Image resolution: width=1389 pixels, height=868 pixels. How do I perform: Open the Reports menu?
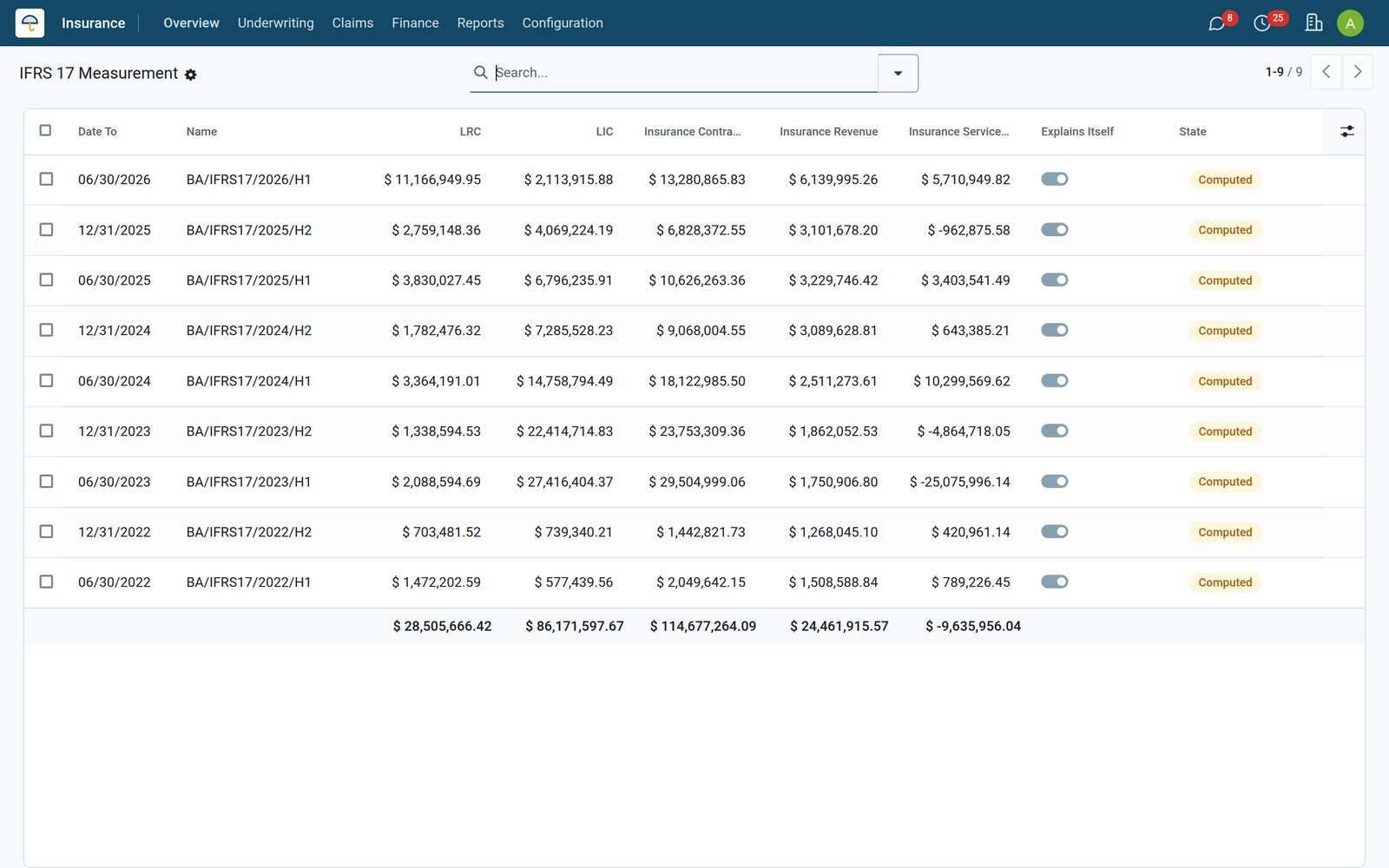tap(480, 23)
